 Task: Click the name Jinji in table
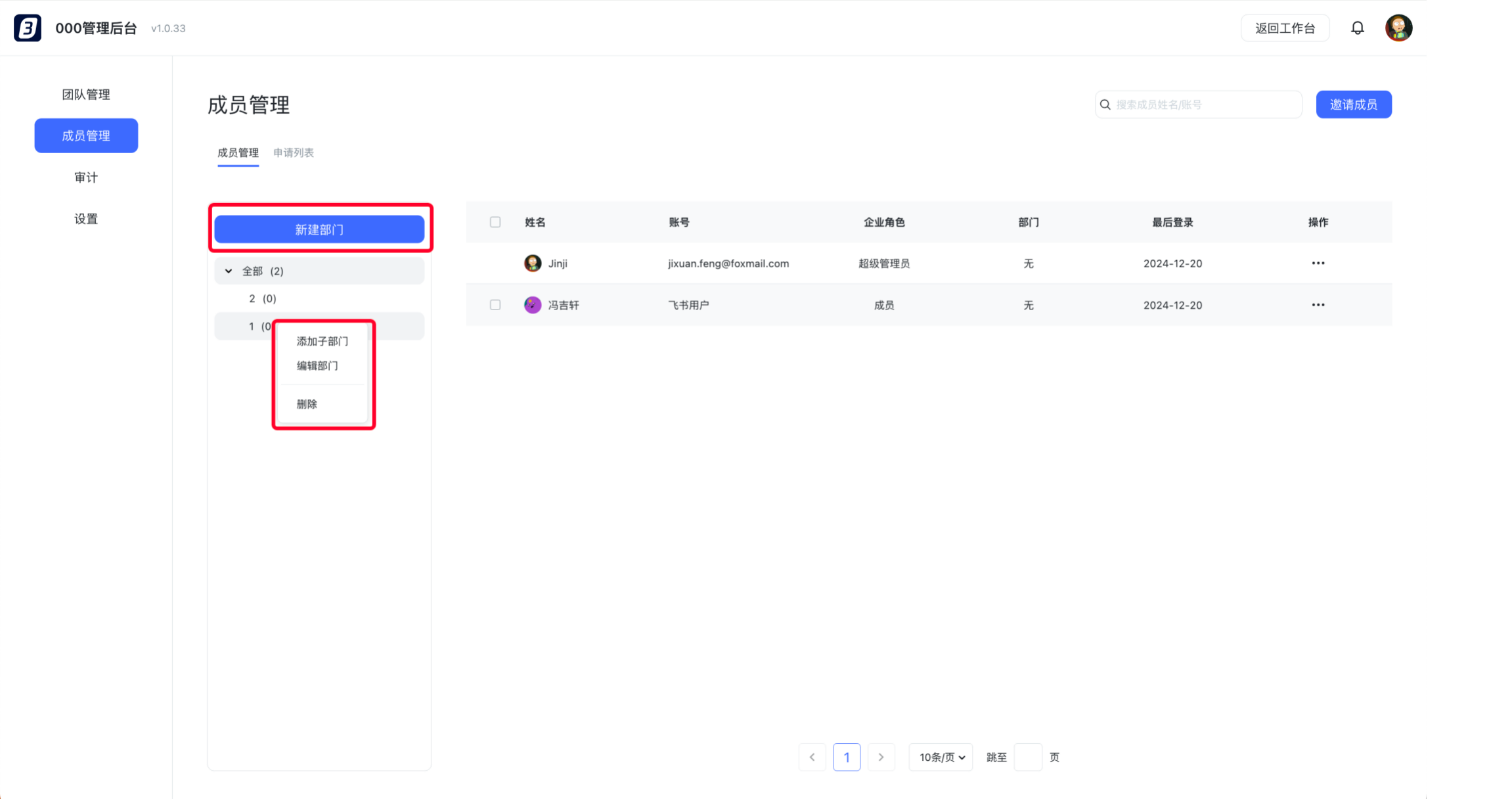coord(558,263)
